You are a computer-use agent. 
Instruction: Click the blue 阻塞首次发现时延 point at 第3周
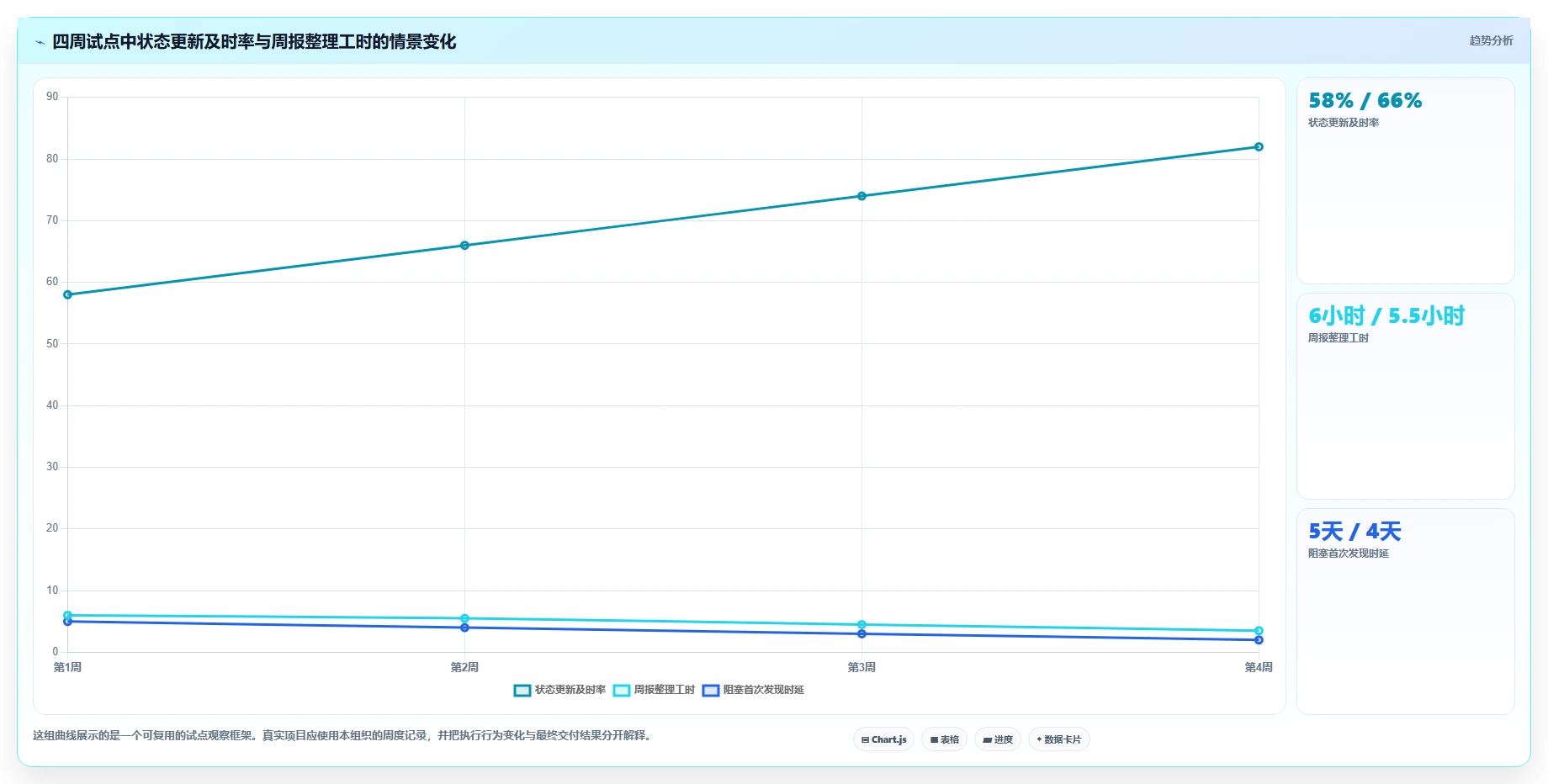861,633
